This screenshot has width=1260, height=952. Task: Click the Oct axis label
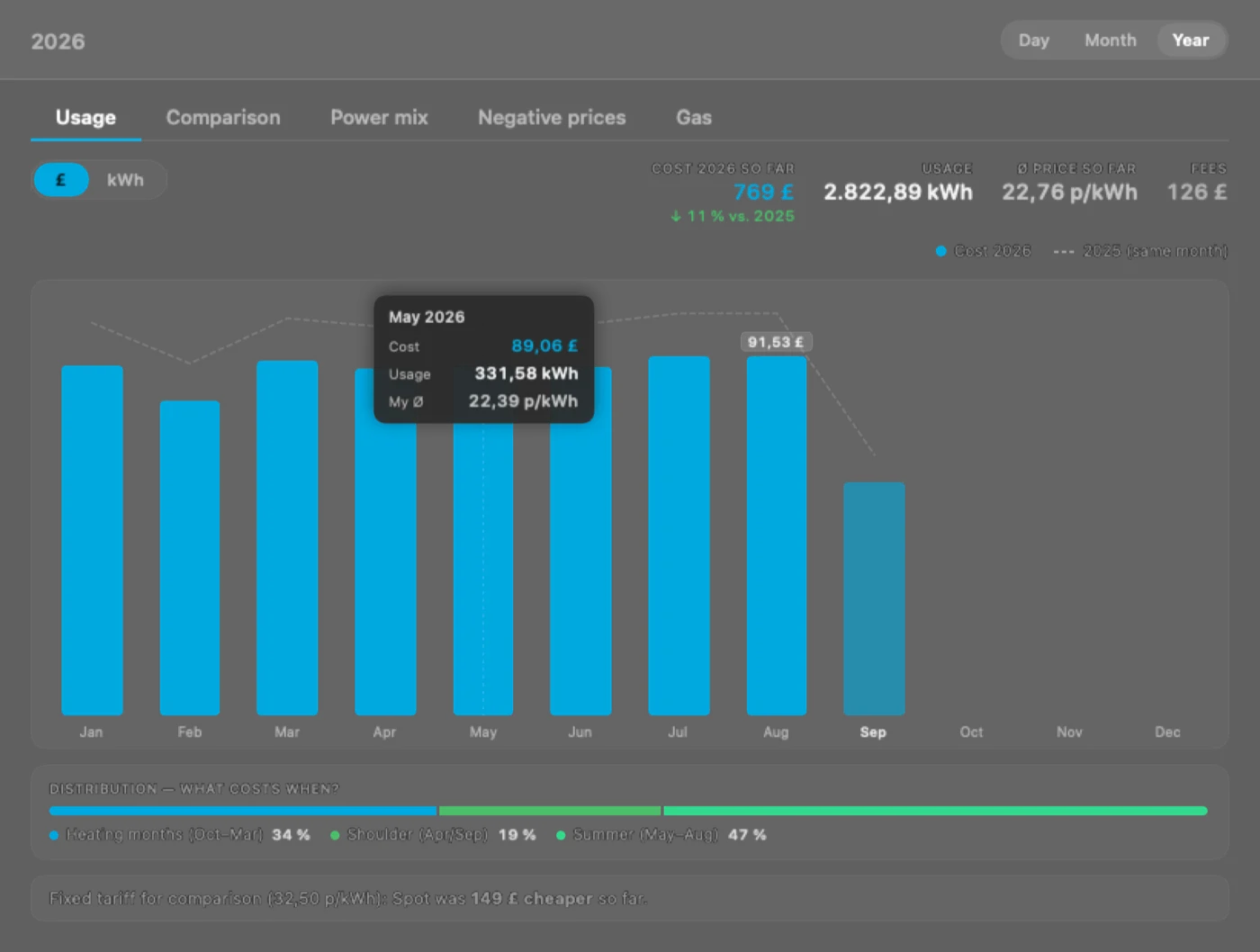click(x=971, y=732)
